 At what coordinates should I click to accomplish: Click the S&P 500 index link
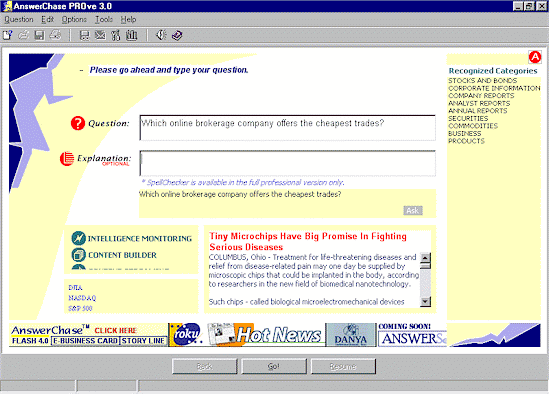[80, 308]
